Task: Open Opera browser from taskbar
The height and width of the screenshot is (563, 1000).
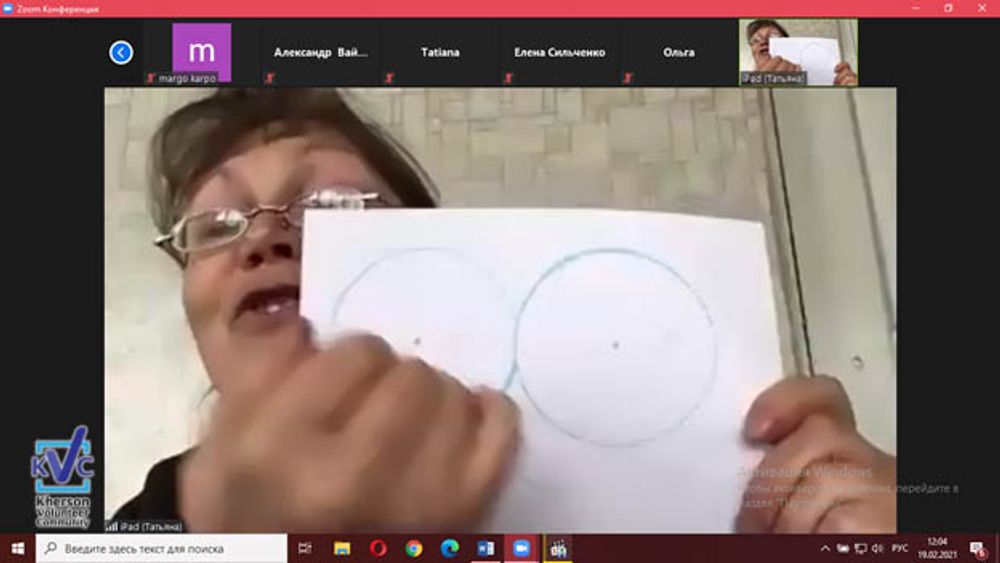Action: (378, 548)
